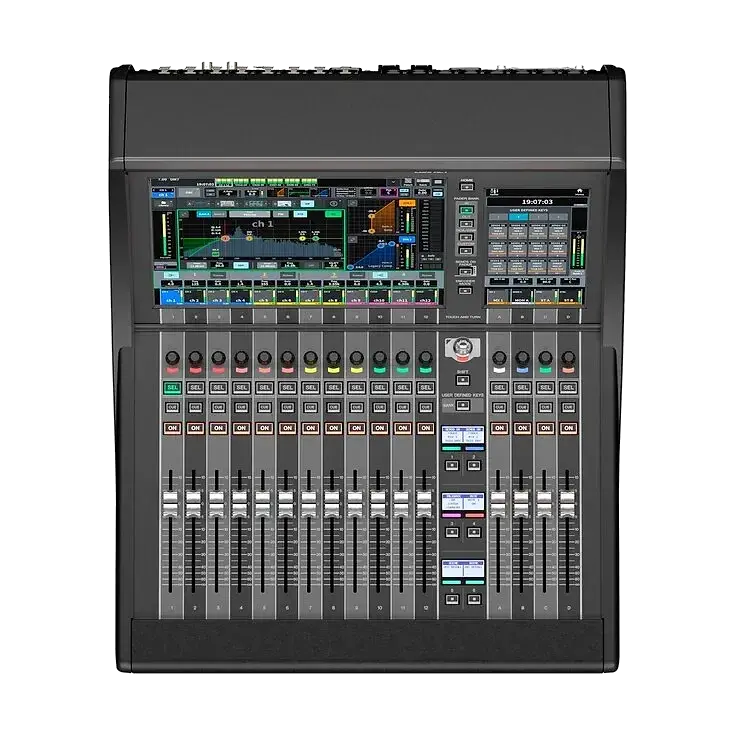
Task: Trigger user defined key 2
Action: point(474,465)
